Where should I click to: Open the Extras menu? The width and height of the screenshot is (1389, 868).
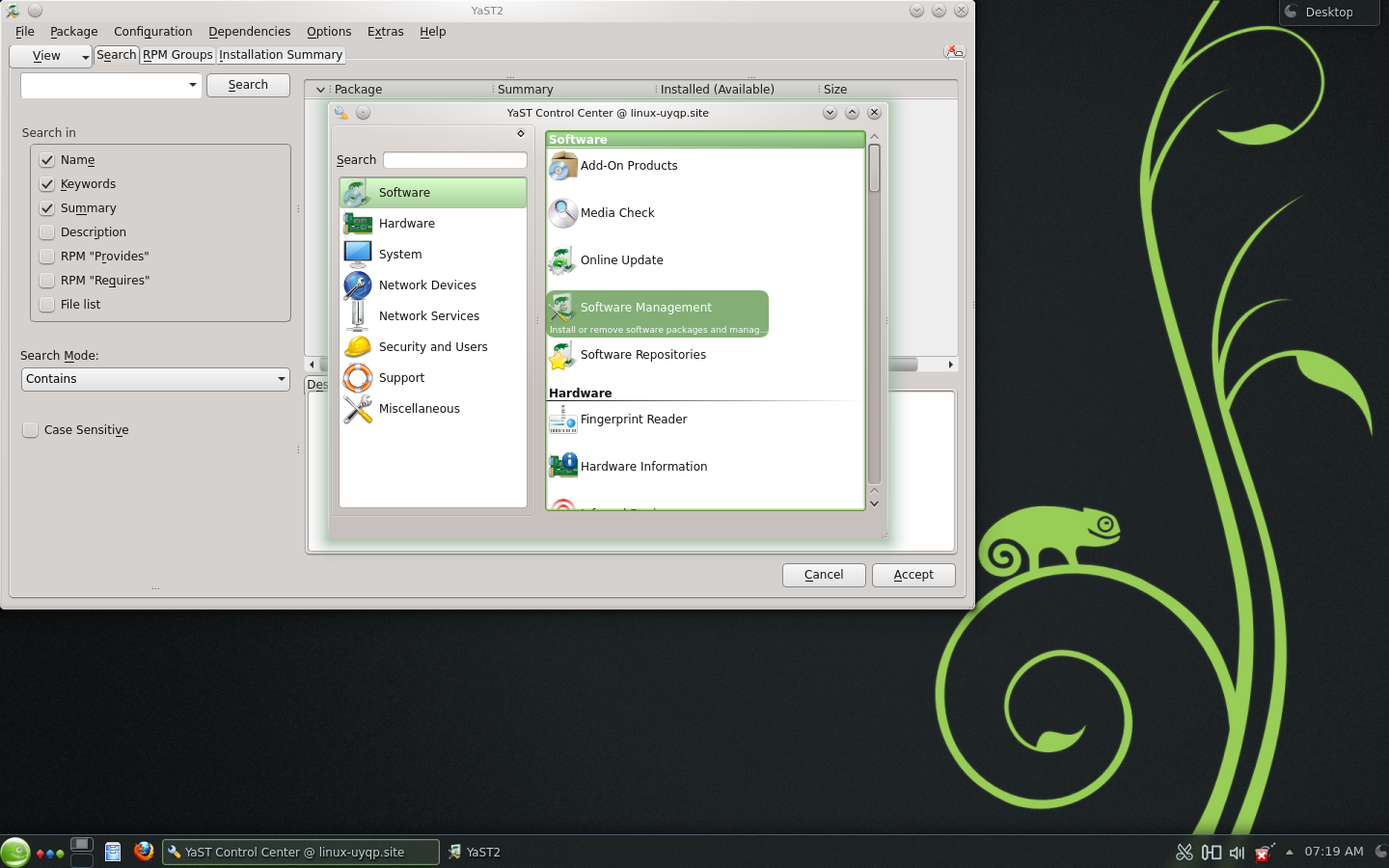pos(386,32)
